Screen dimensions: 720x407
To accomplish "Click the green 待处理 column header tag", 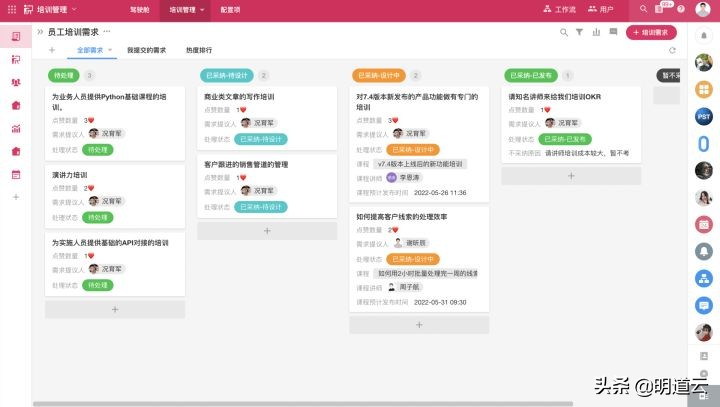I will 63,75.
